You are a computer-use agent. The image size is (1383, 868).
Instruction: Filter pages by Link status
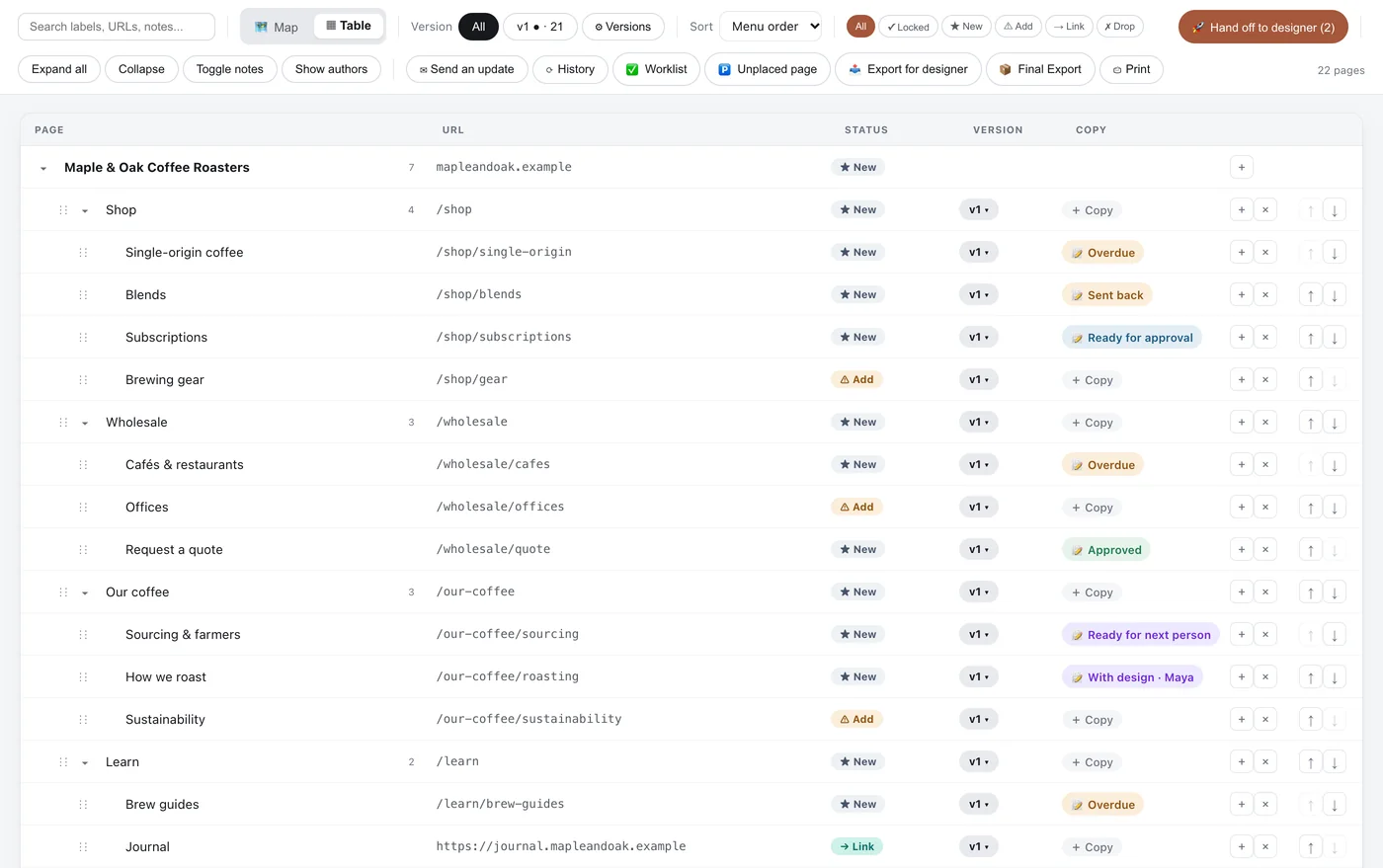(1069, 27)
